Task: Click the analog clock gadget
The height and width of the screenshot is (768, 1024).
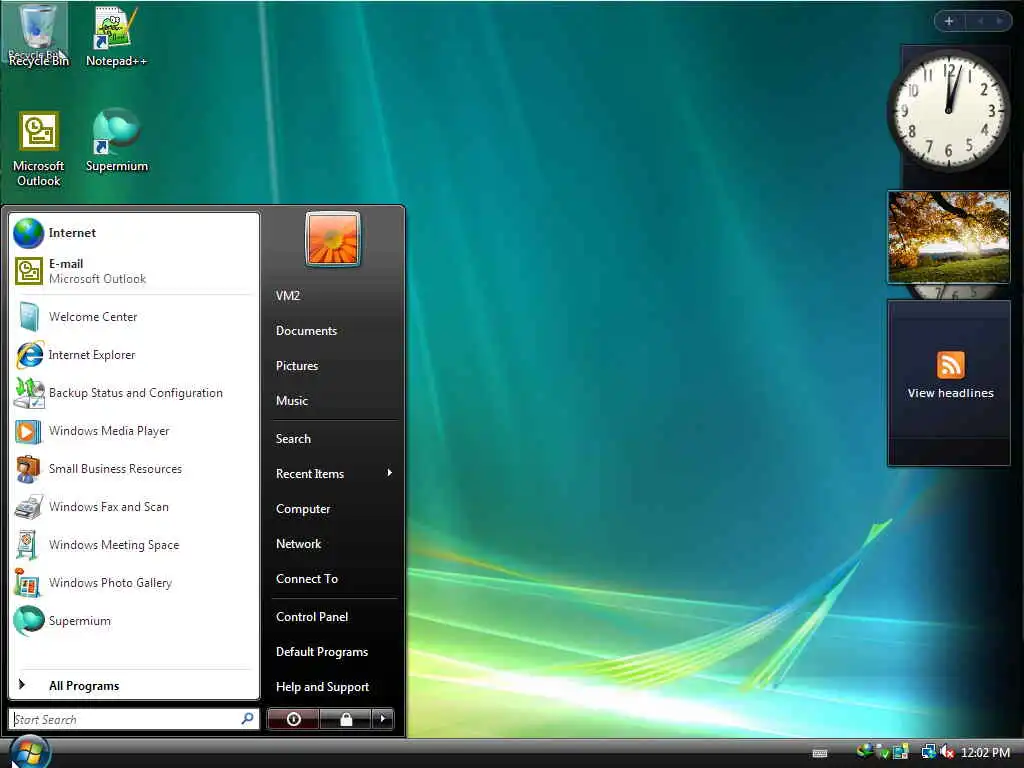Action: tap(949, 110)
